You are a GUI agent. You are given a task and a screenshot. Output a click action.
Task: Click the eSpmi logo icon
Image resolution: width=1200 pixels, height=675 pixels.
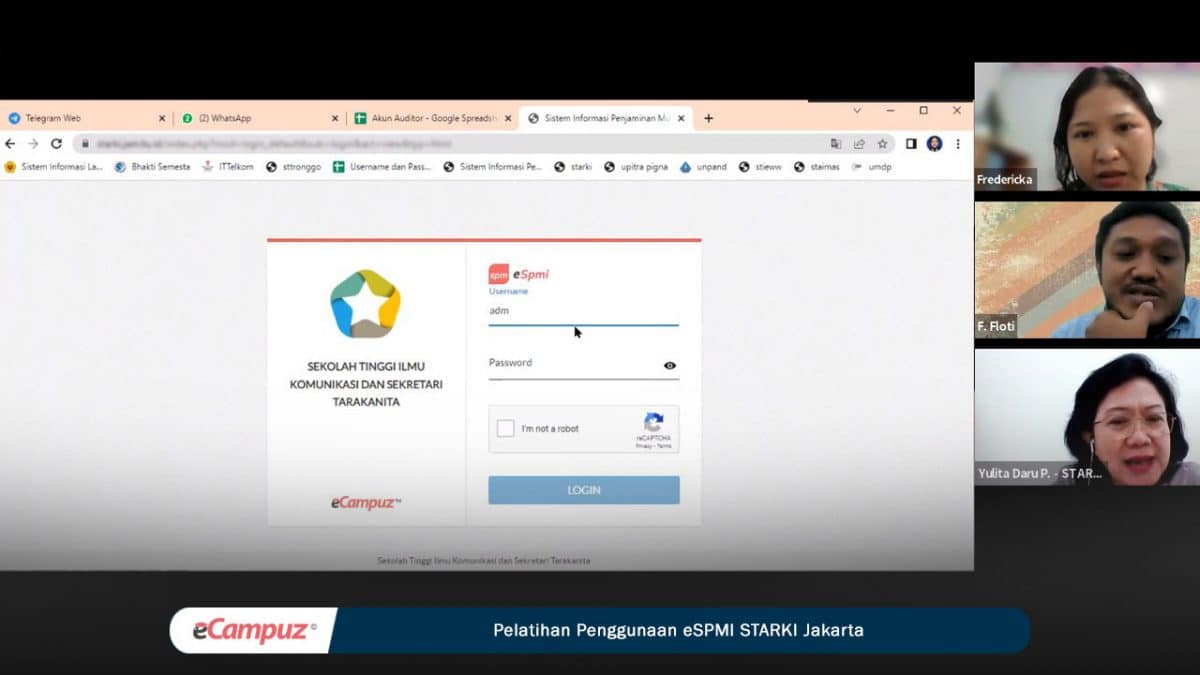coord(498,274)
